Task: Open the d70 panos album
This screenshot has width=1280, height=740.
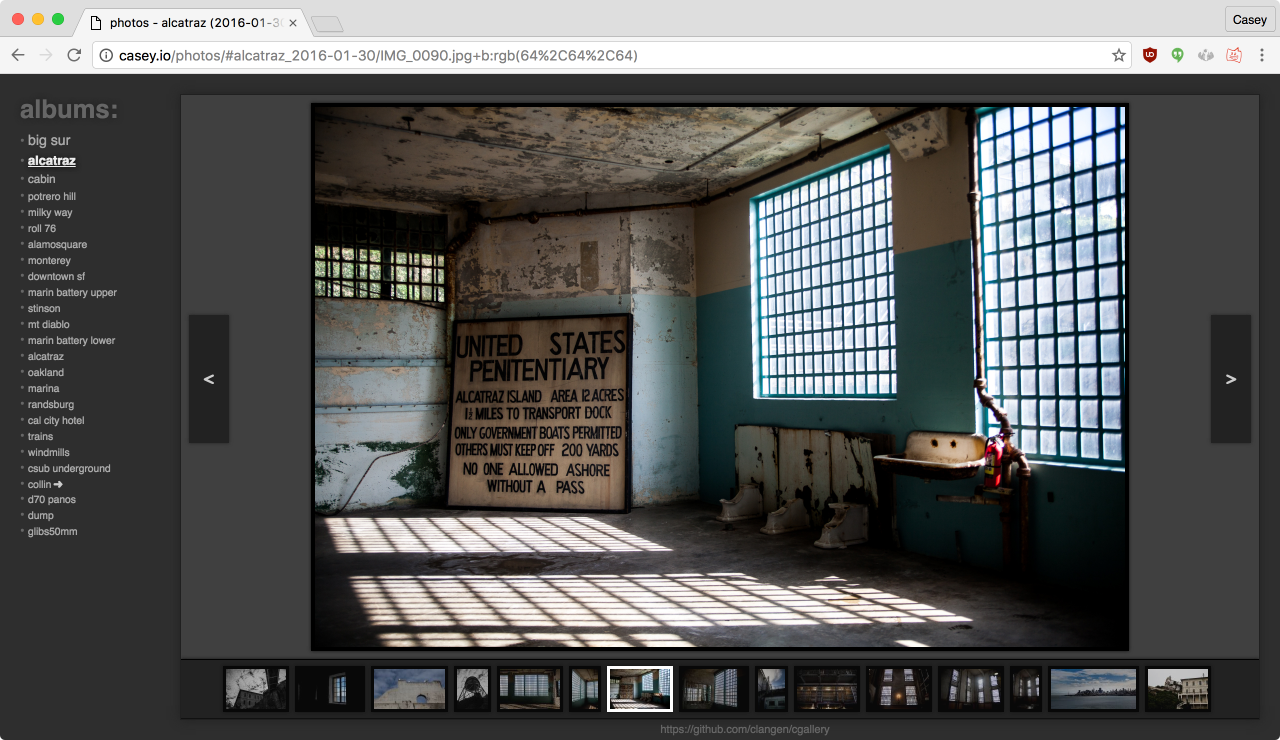Action: [x=52, y=499]
